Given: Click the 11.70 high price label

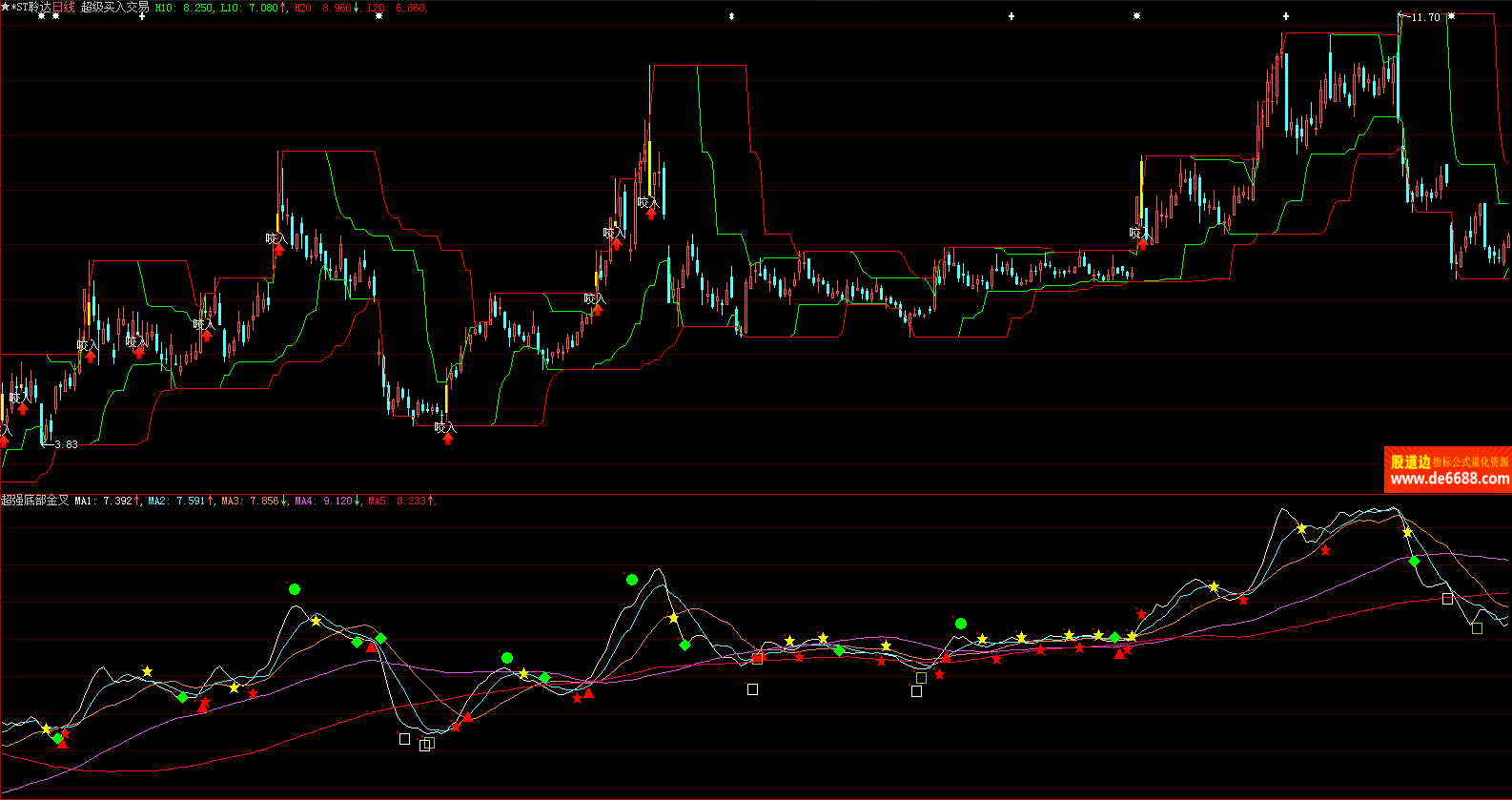Looking at the screenshot, I should pyautogui.click(x=1425, y=17).
